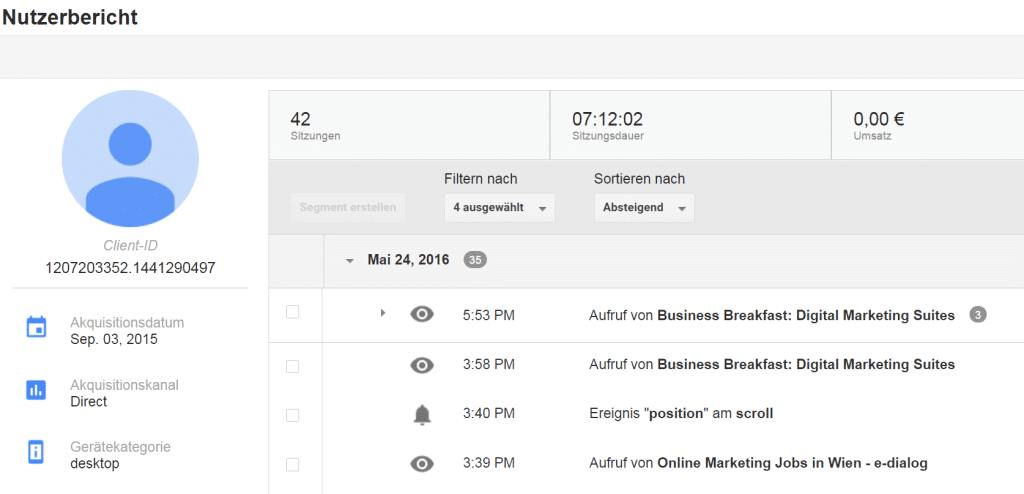The height and width of the screenshot is (494, 1024).
Task: Click the Nutzerbericht page title
Action: point(70,18)
